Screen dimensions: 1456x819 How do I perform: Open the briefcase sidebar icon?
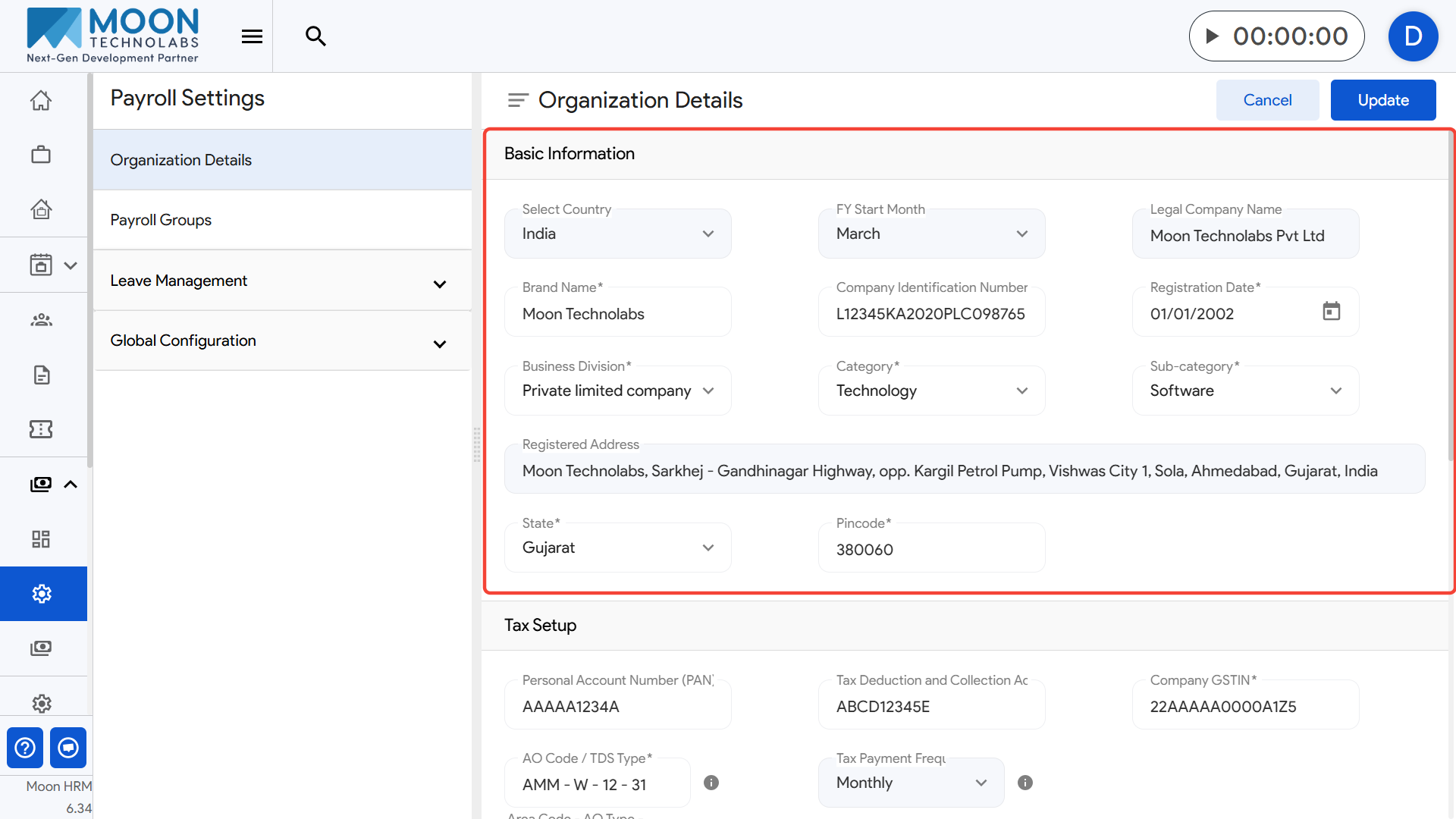[41, 155]
